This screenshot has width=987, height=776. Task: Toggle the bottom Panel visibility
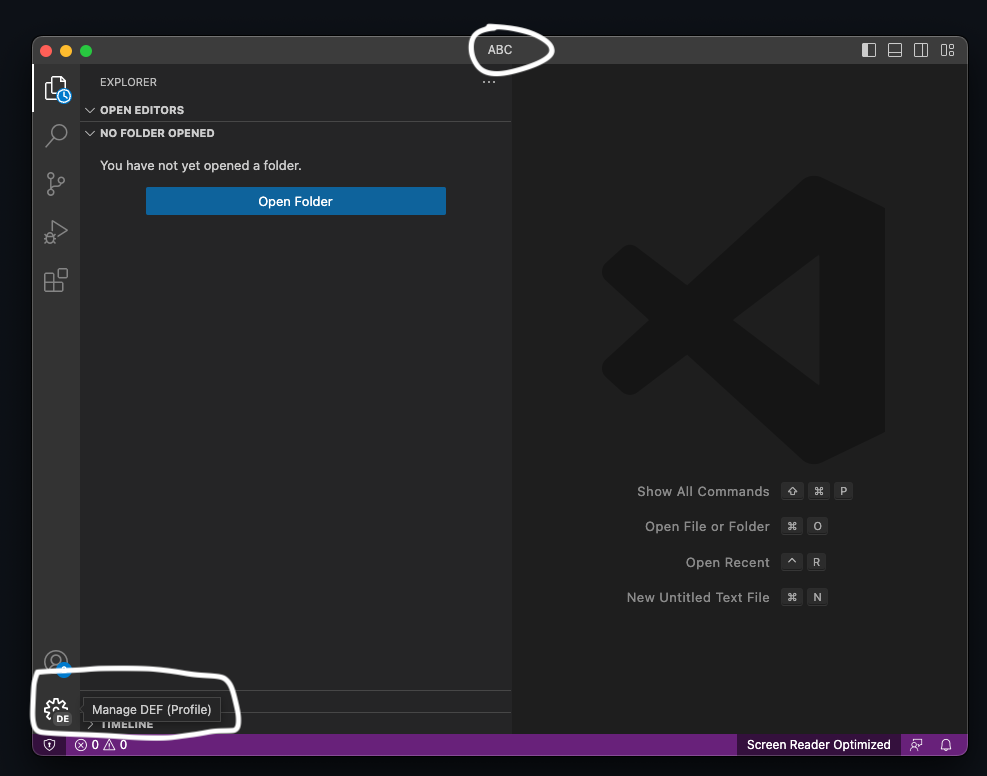coord(894,49)
